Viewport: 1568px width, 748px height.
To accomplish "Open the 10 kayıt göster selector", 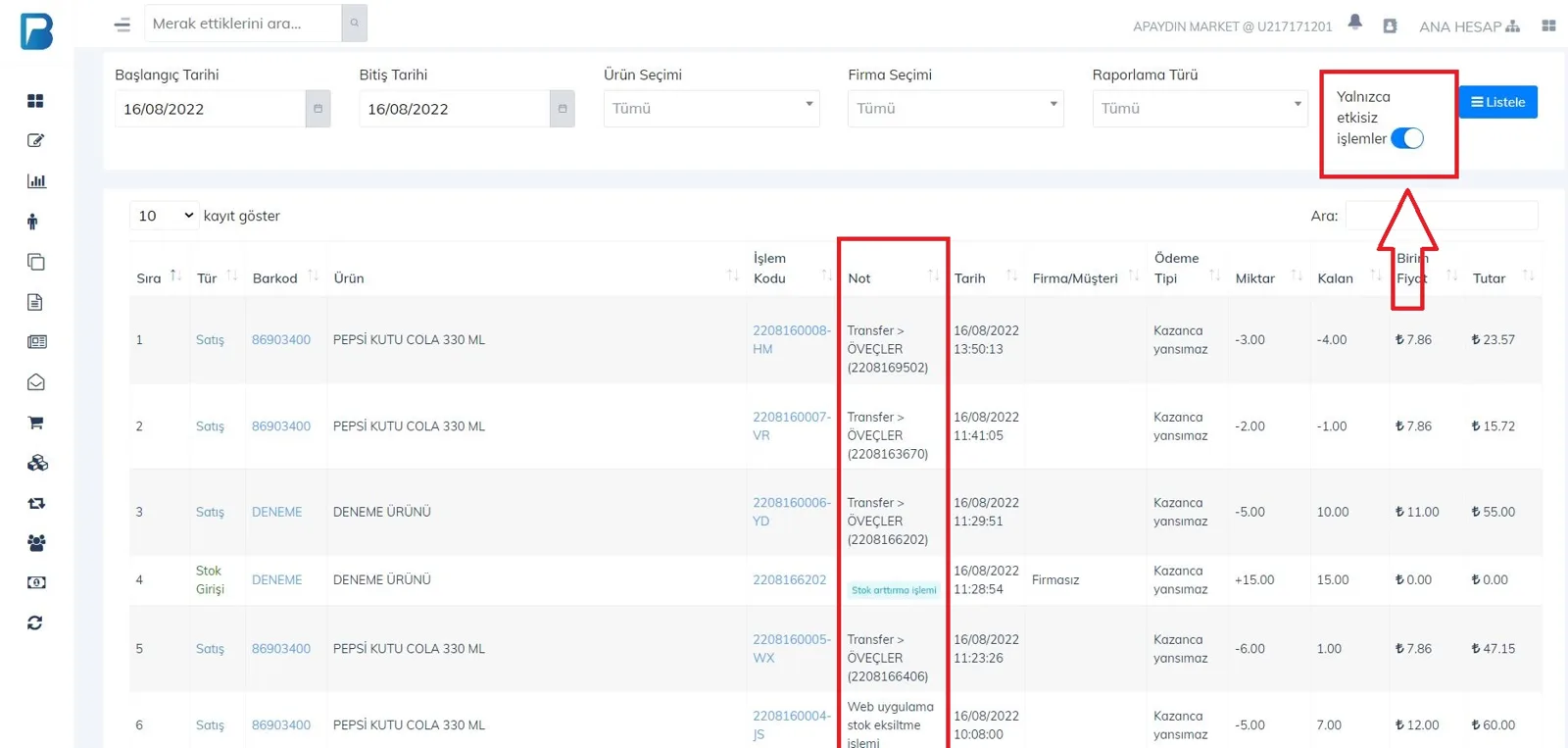I will pyautogui.click(x=165, y=216).
